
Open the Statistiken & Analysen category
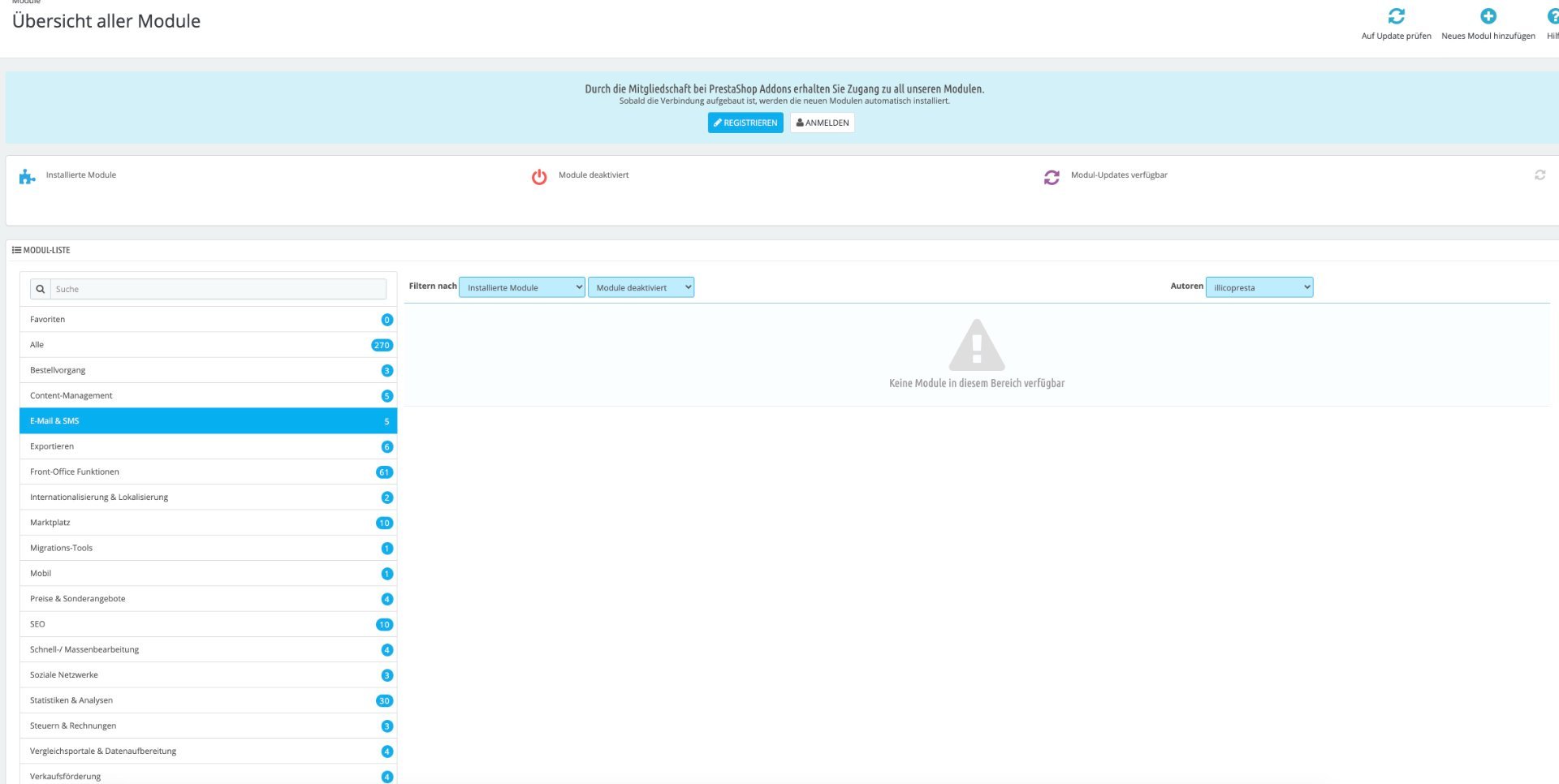click(209, 700)
